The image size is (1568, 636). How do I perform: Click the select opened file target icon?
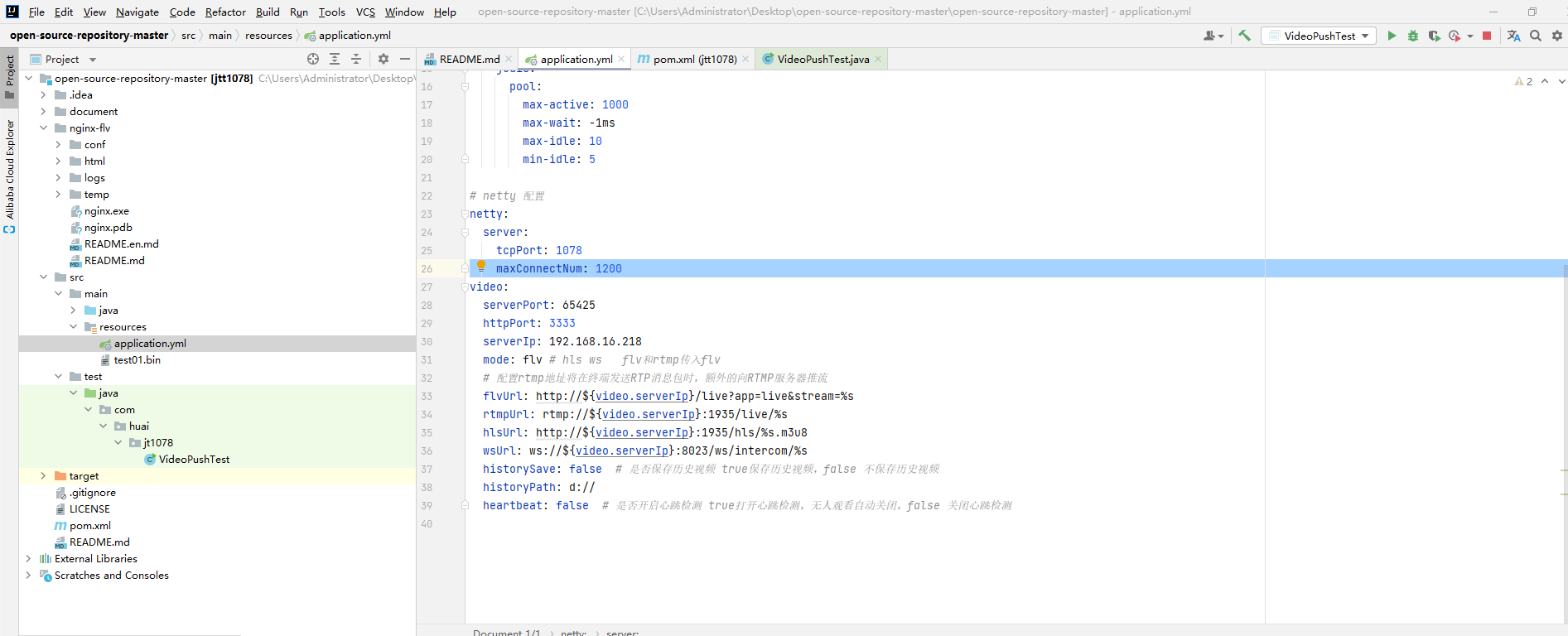(x=313, y=59)
